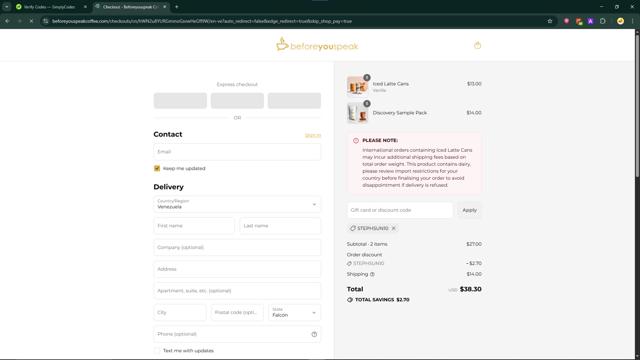Stop page loading in browser toolbar
This screenshot has width=640, height=360.
pos(31,21)
